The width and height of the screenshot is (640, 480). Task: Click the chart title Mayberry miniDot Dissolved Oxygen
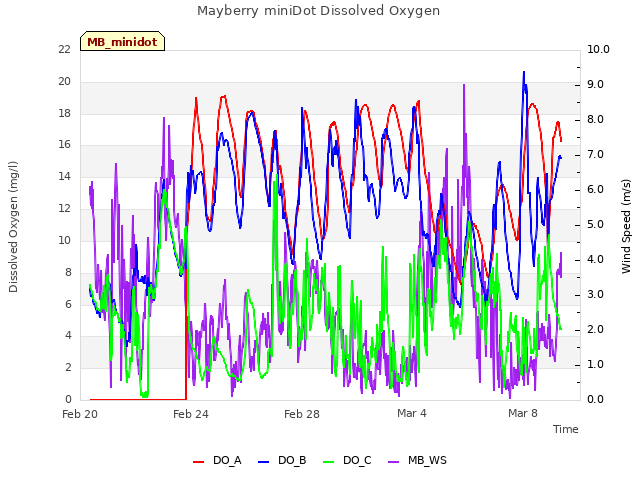318,11
